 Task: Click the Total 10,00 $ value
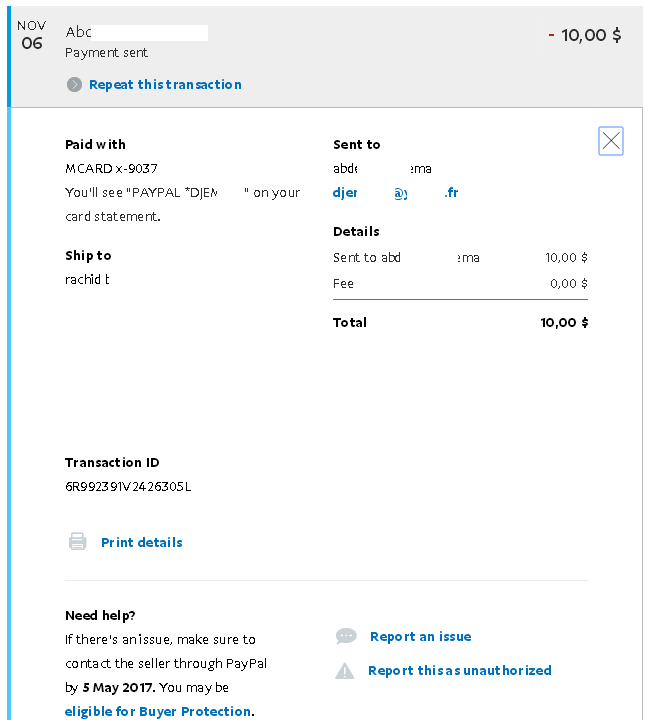click(564, 323)
